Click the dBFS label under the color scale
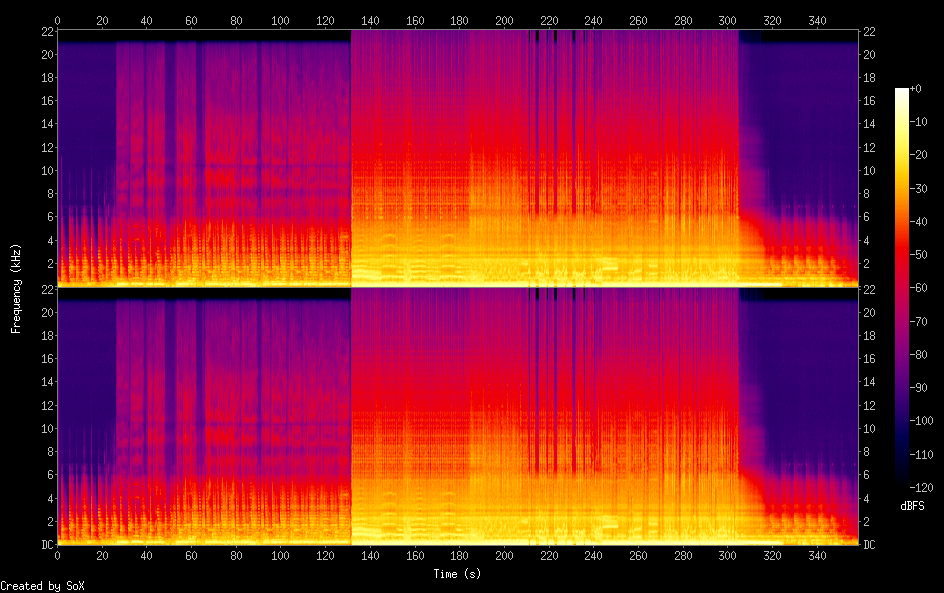Screen dimensions: 944x593 pos(912,507)
